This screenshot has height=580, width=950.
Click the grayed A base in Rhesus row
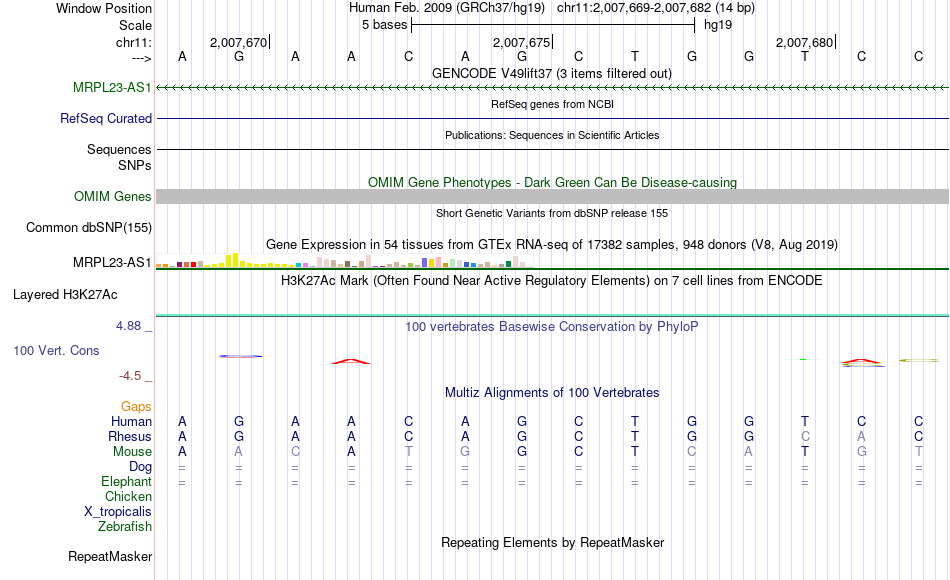(x=861, y=436)
